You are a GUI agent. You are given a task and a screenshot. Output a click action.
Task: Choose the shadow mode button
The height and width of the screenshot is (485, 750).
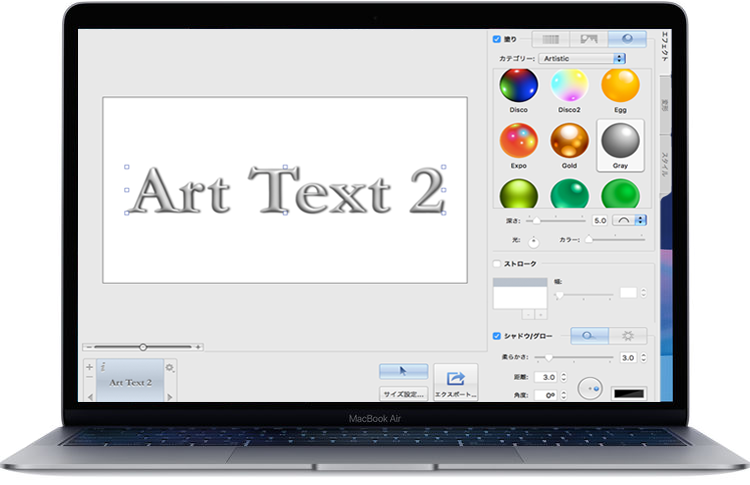(589, 336)
